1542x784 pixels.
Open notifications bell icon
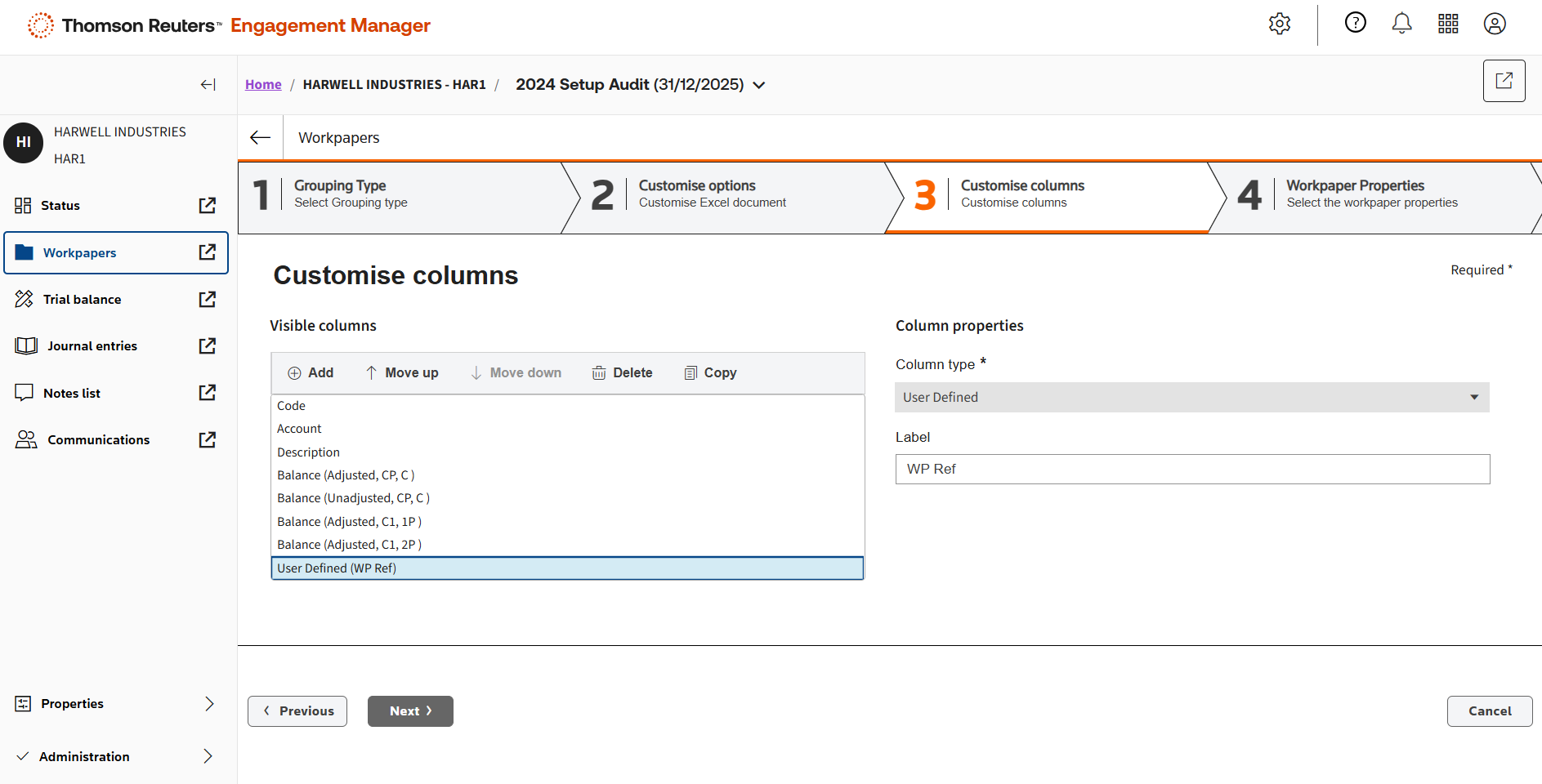pyautogui.click(x=1401, y=24)
